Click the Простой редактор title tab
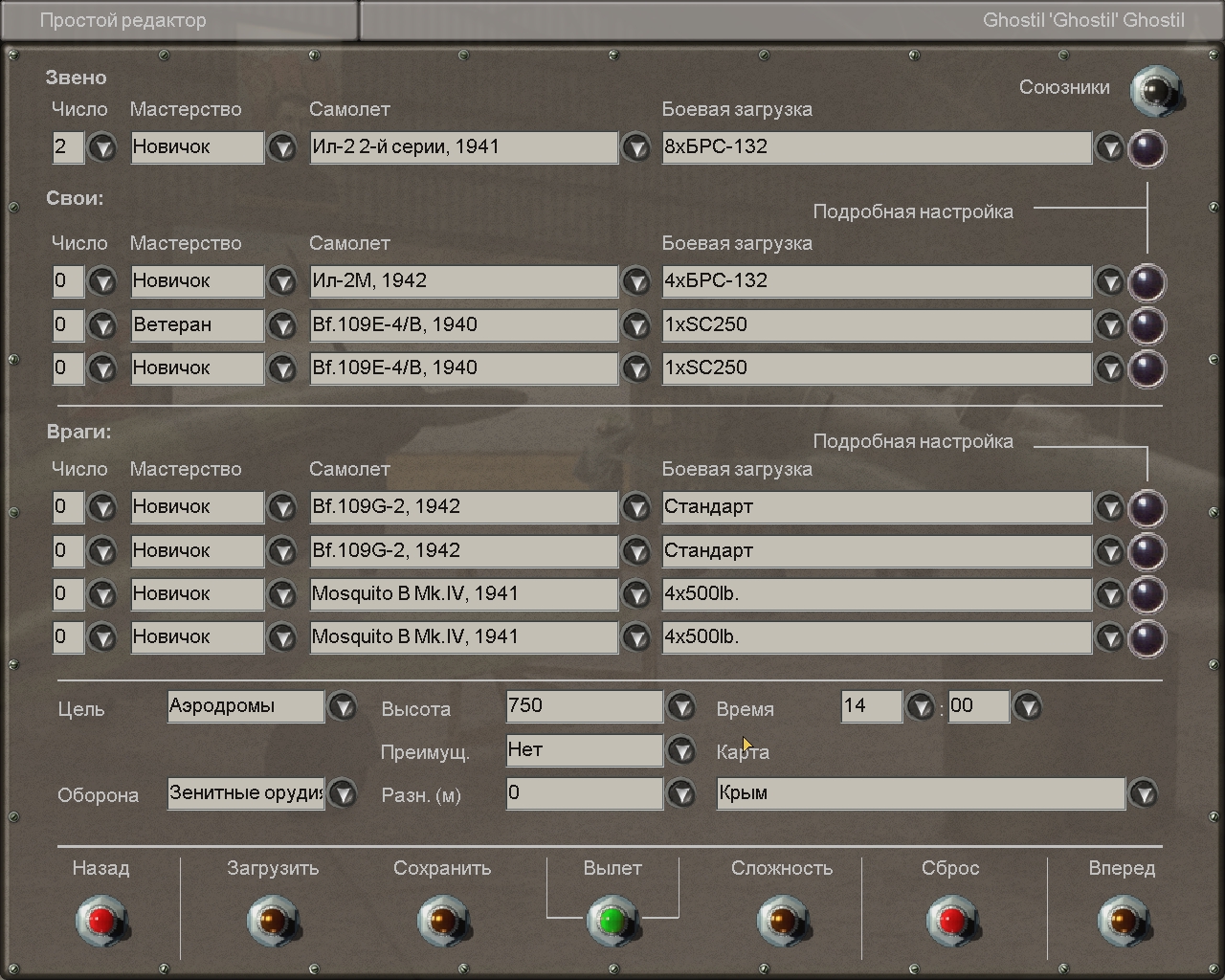1225x980 pixels. click(x=122, y=20)
